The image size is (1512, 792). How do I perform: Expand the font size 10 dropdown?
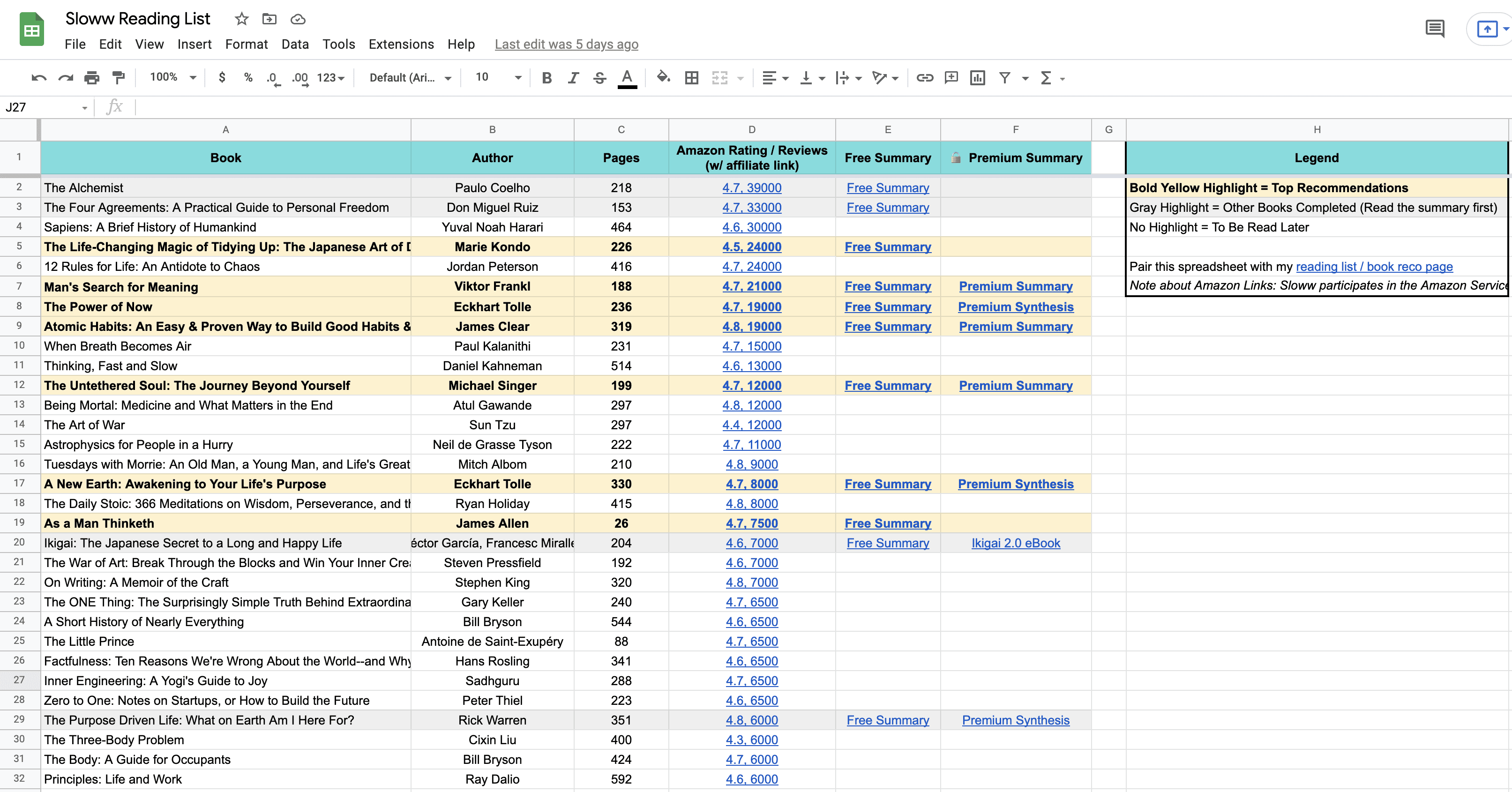pyautogui.click(x=498, y=77)
